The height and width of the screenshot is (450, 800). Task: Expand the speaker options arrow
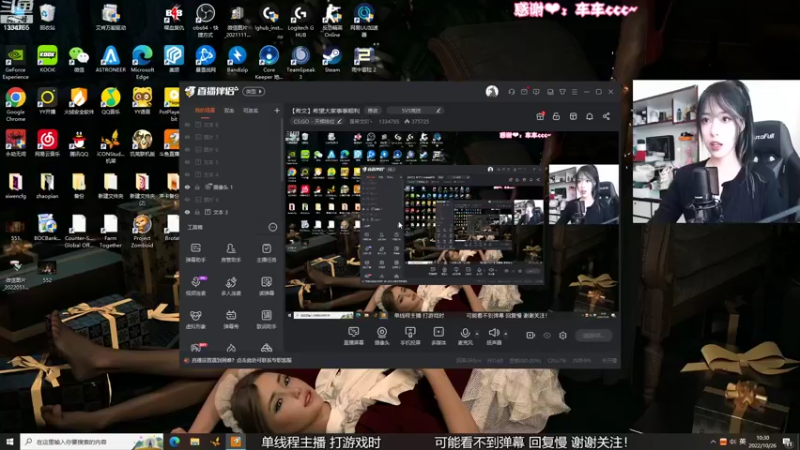pyautogui.click(x=506, y=334)
